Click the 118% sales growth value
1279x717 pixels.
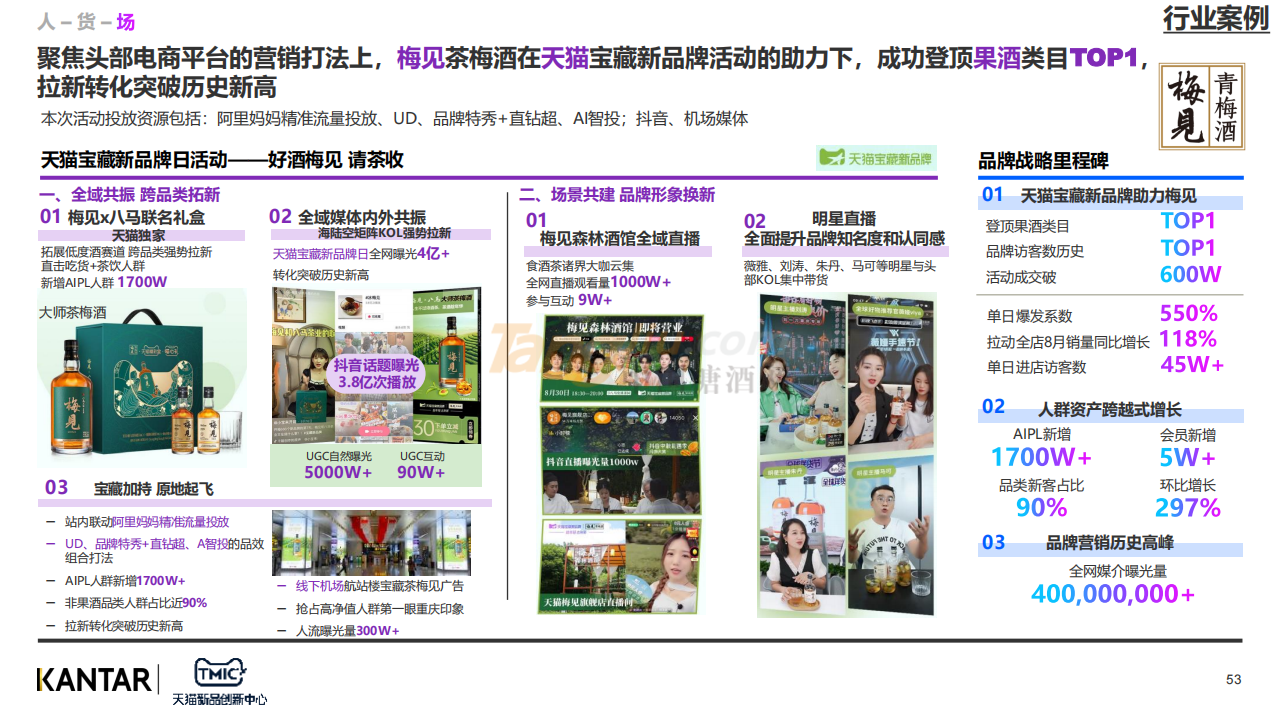[1187, 339]
